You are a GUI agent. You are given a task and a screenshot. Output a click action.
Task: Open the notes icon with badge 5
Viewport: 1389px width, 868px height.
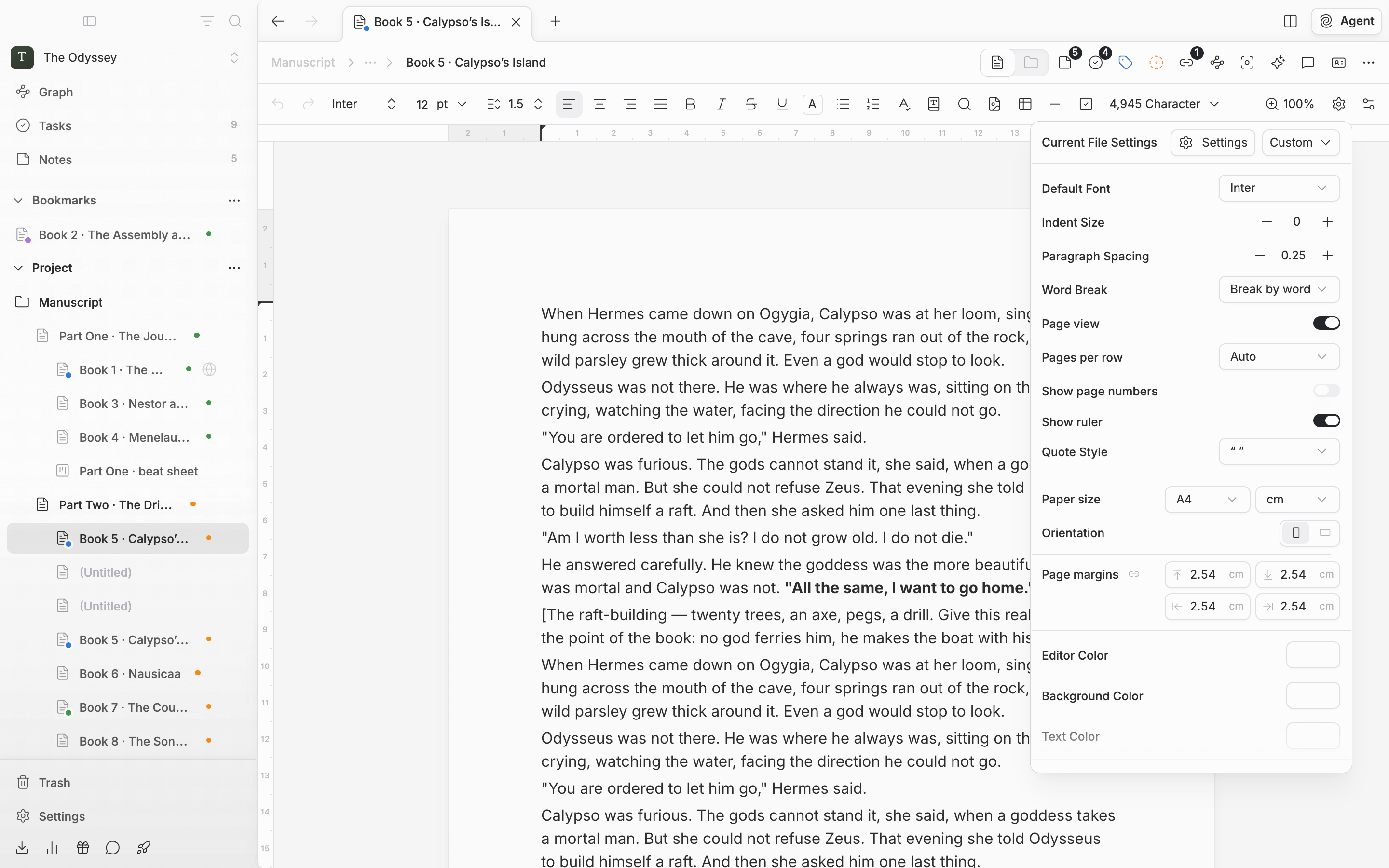point(1065,62)
